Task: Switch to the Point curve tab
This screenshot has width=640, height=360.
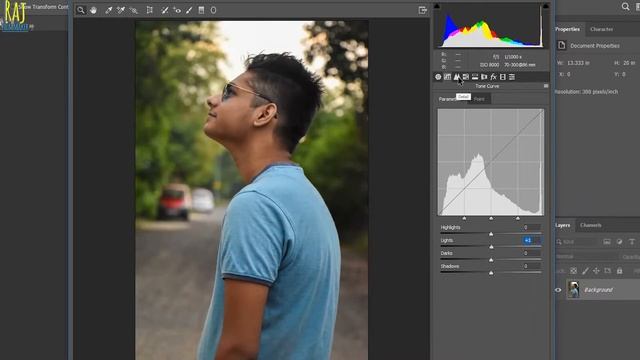Action: point(479,99)
